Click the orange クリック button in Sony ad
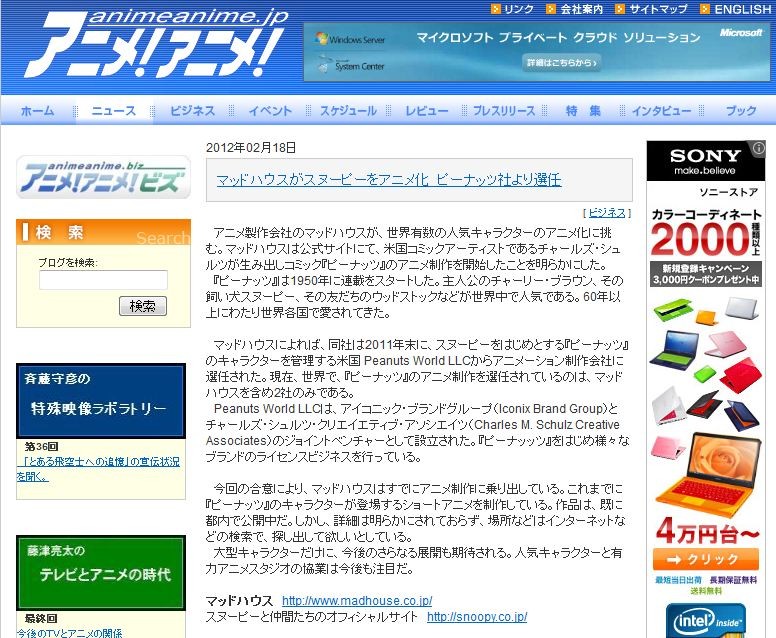The image size is (776, 638). 706,559
